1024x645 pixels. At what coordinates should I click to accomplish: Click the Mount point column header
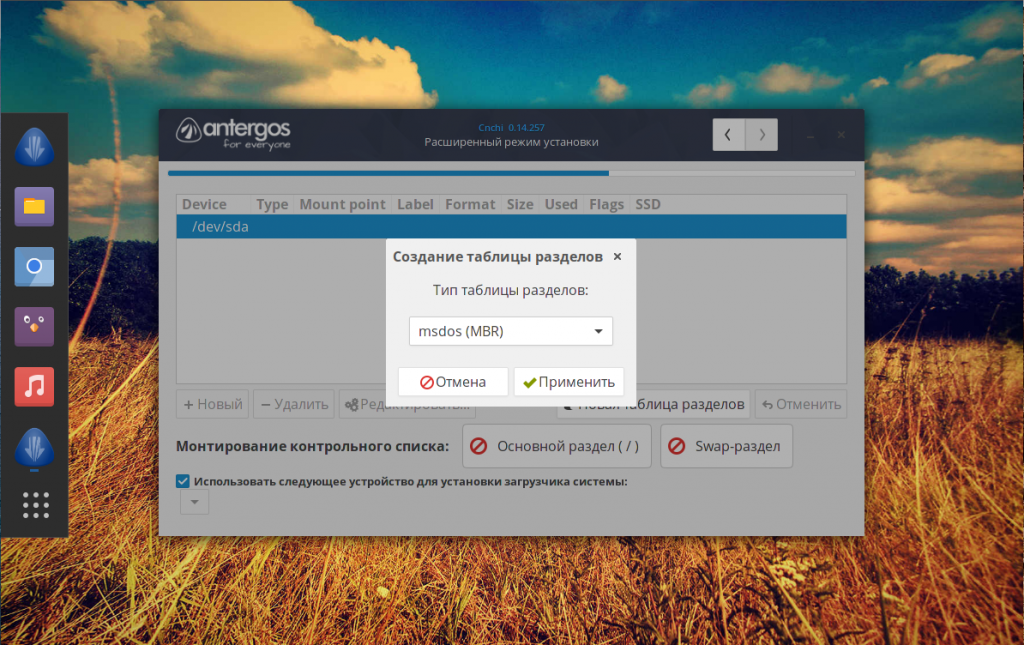pyautogui.click(x=342, y=204)
